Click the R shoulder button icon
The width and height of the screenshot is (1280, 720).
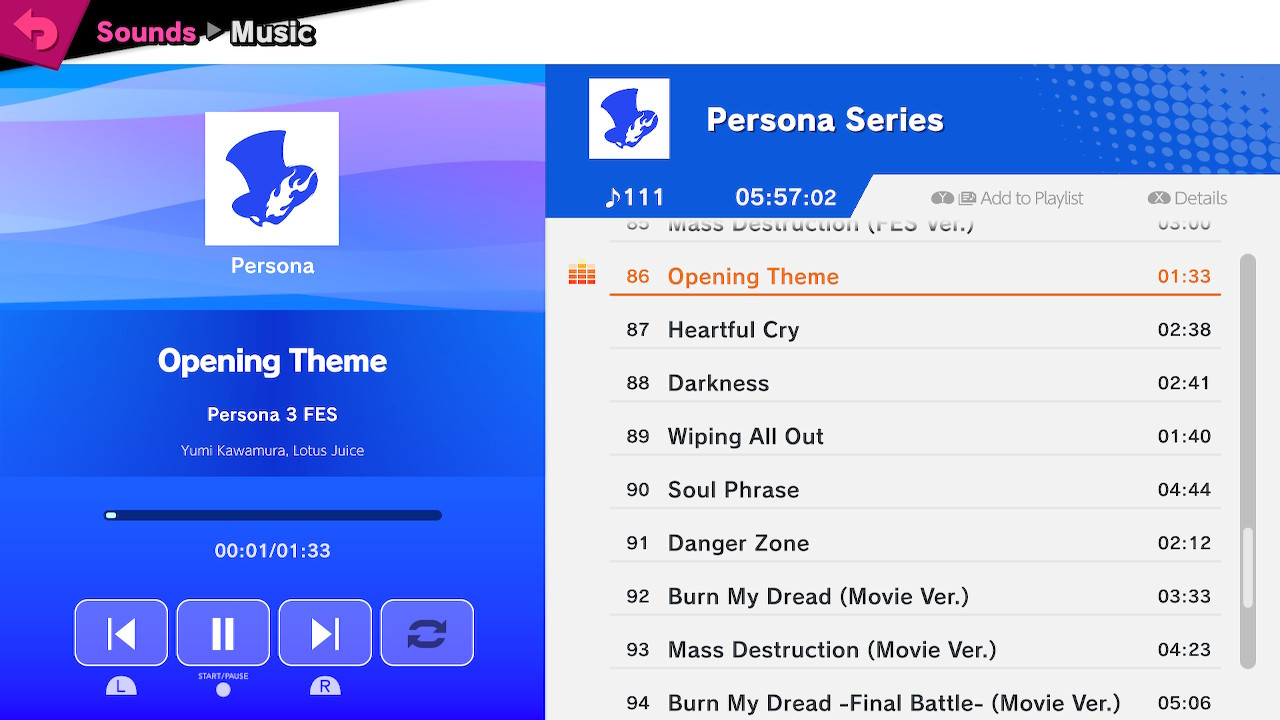click(x=325, y=686)
